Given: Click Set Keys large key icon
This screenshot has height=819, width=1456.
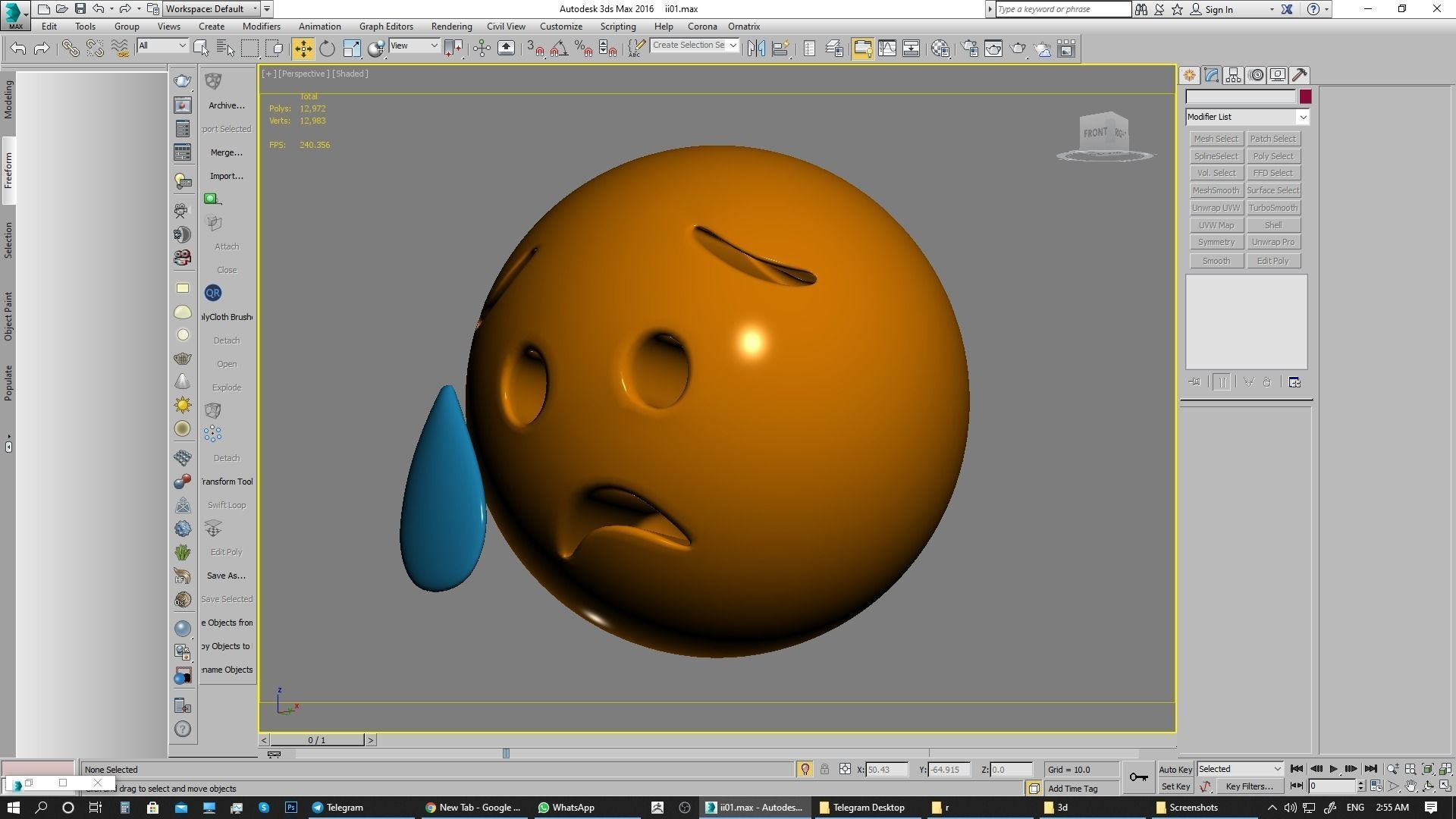Looking at the screenshot, I should [1138, 777].
